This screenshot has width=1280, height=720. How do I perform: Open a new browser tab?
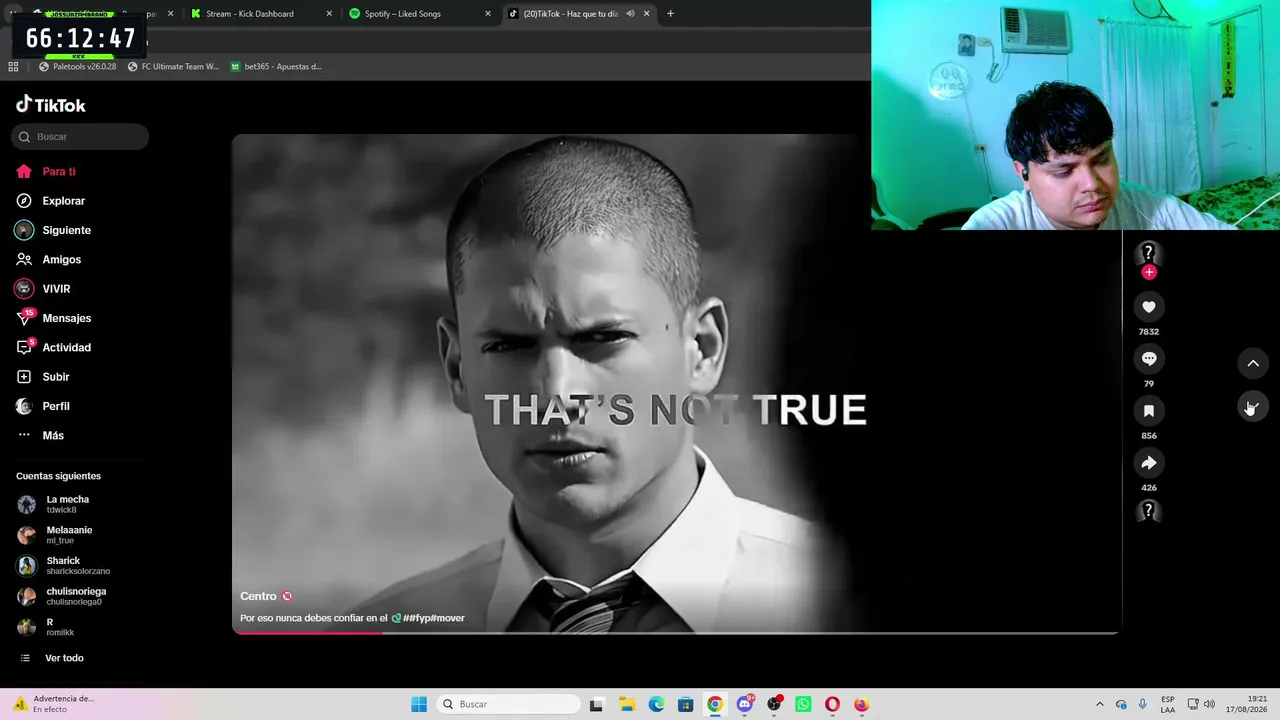[670, 14]
